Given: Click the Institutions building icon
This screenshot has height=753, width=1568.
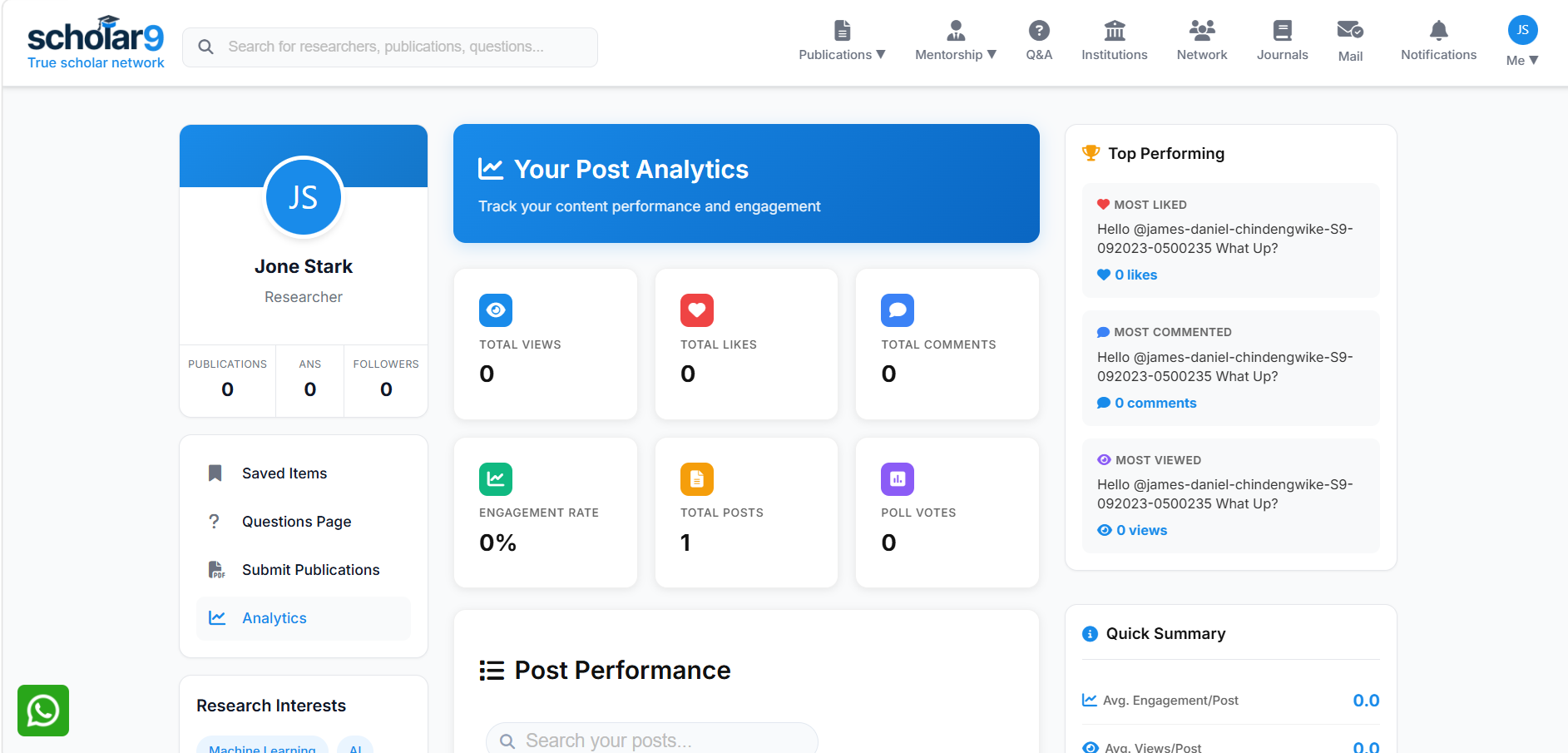Looking at the screenshot, I should tap(1114, 31).
